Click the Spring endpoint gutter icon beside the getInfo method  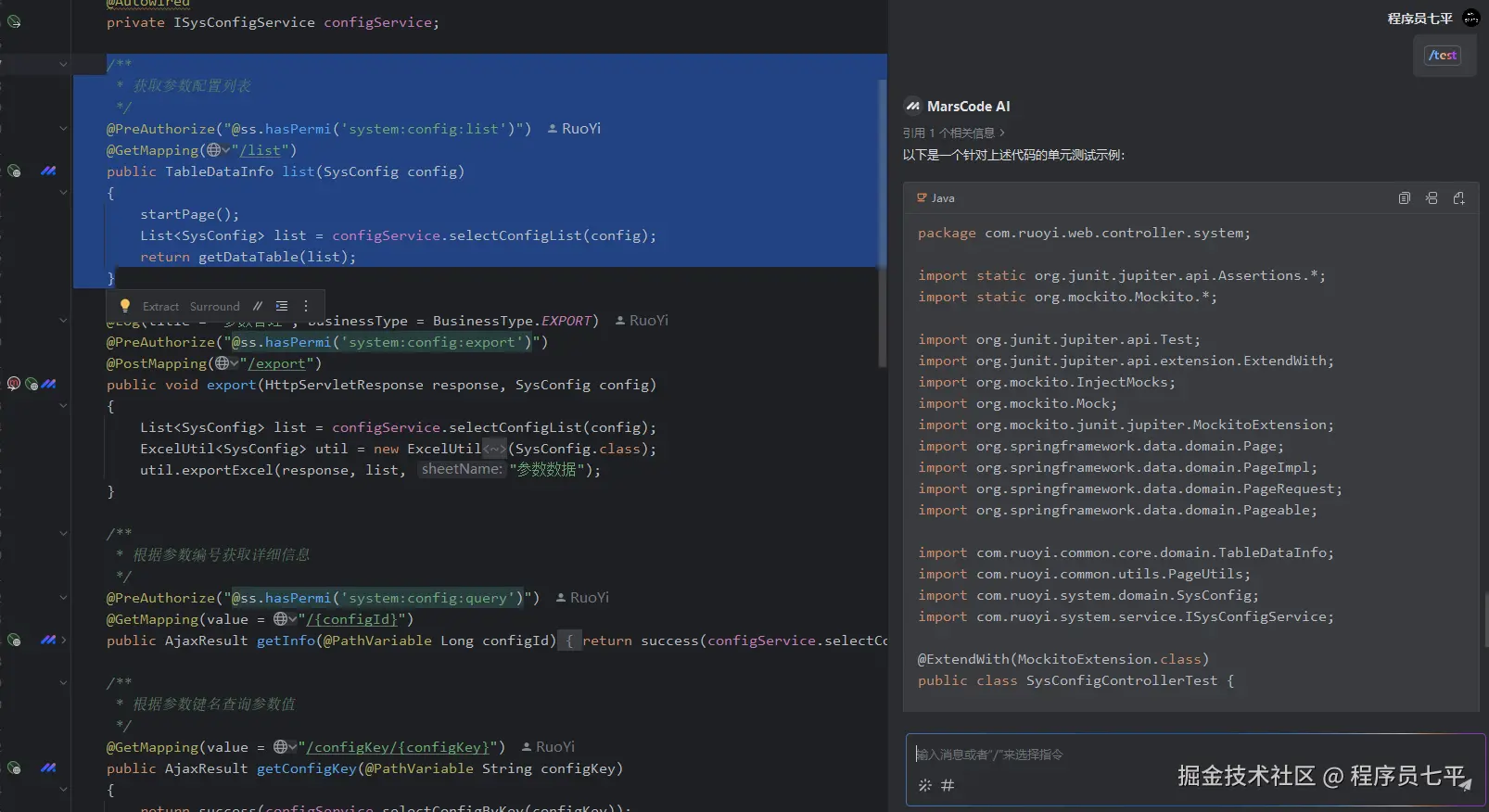(x=14, y=640)
